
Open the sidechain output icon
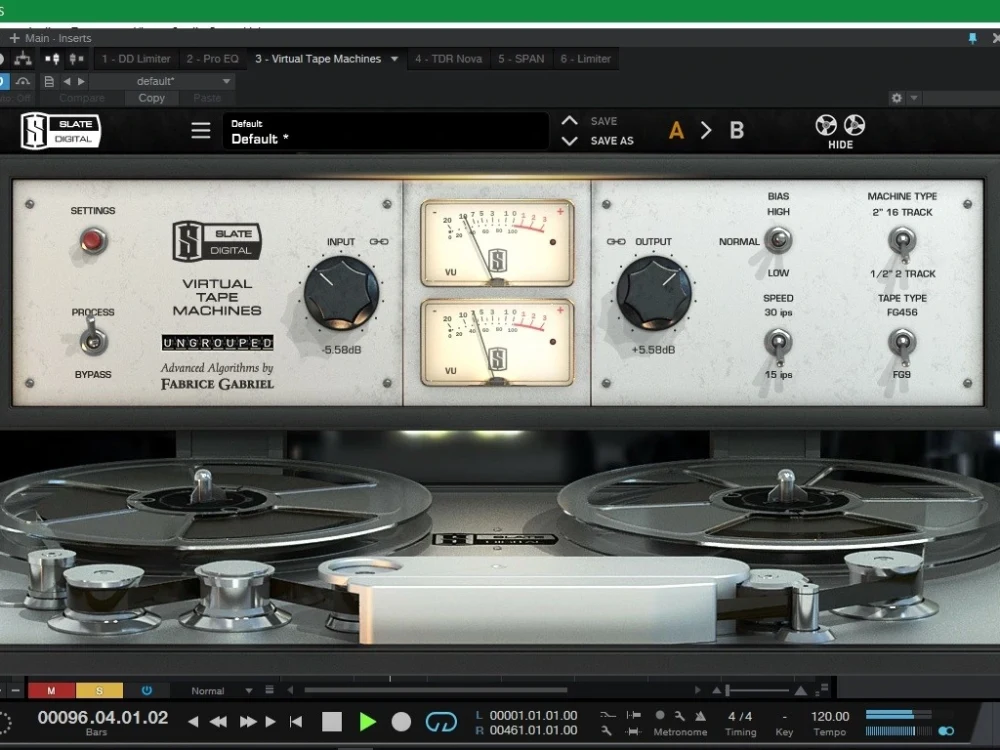coord(76,59)
